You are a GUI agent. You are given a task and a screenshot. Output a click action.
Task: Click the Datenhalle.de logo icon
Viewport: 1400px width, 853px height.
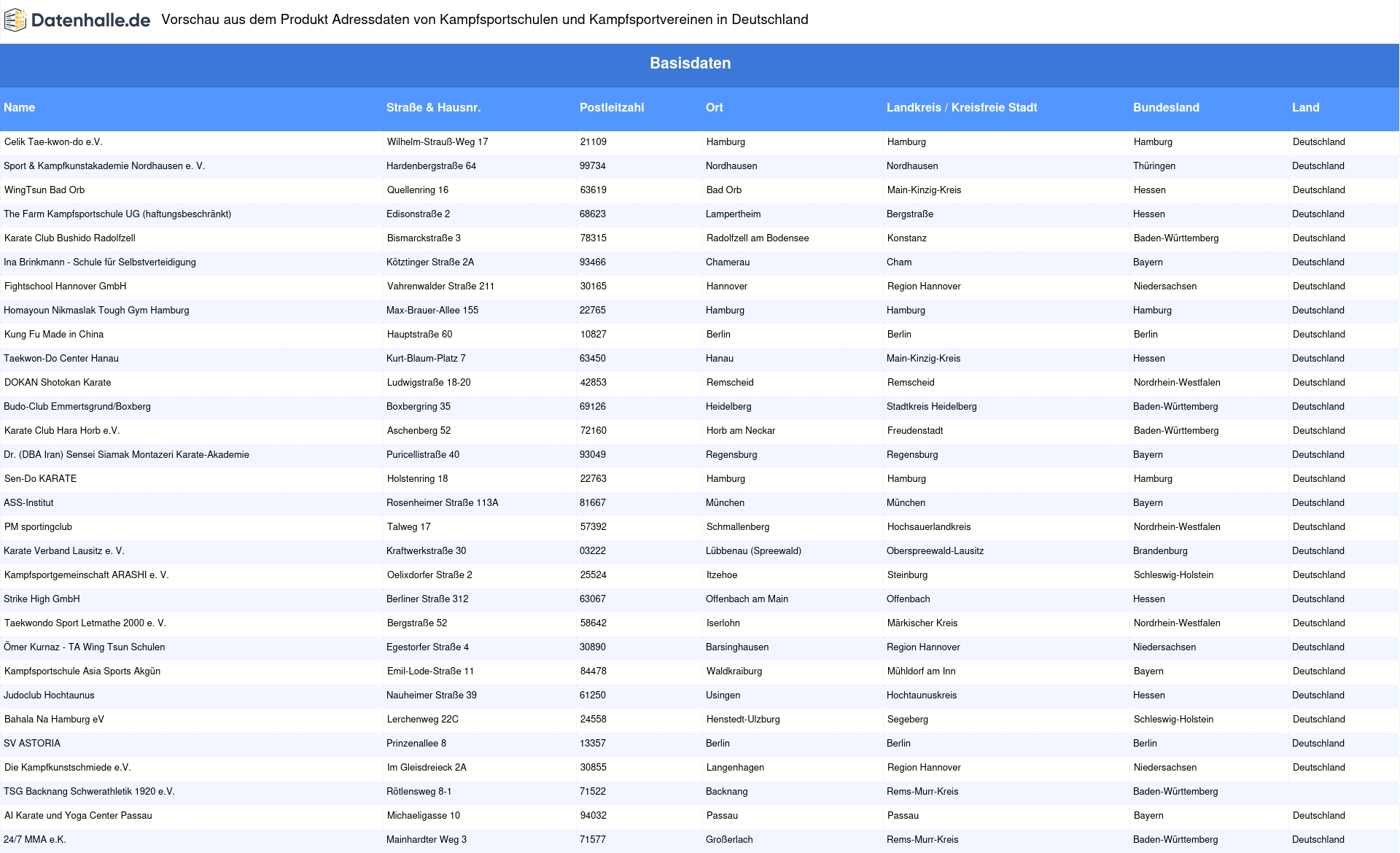tap(15, 20)
